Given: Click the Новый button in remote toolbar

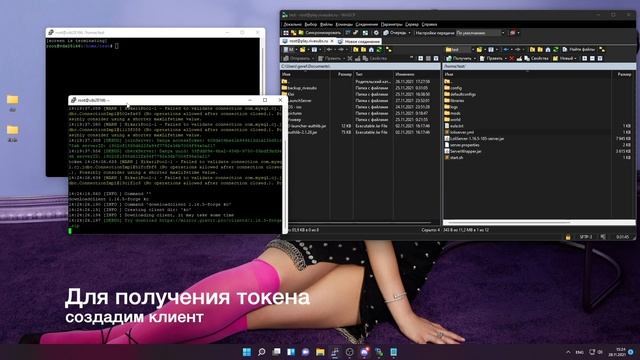Looking at the screenshot, I should pos(563,58).
